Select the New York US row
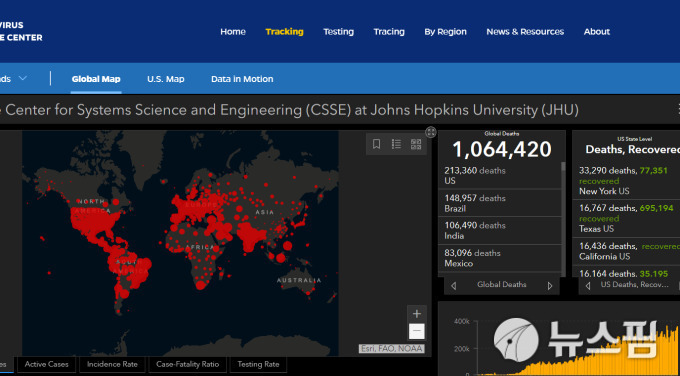680x376 pixels. coord(626,180)
